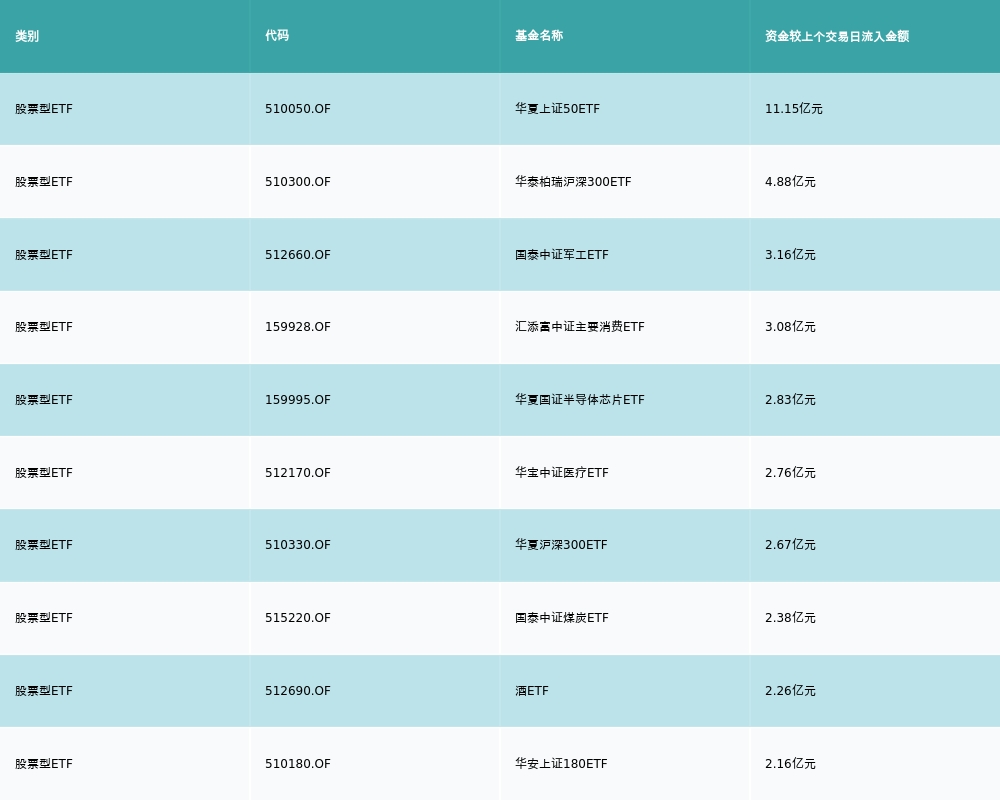Select fund code 510050.OF
The image size is (1000, 800).
[298, 109]
